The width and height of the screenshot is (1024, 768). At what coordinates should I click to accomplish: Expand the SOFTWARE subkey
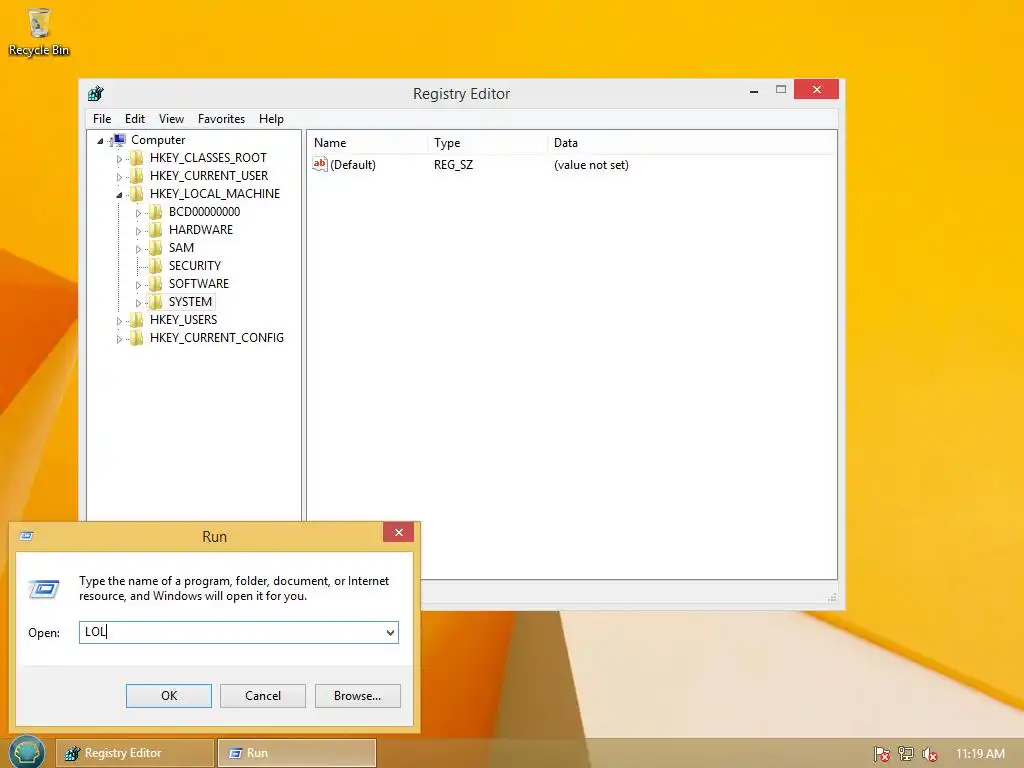click(x=138, y=285)
